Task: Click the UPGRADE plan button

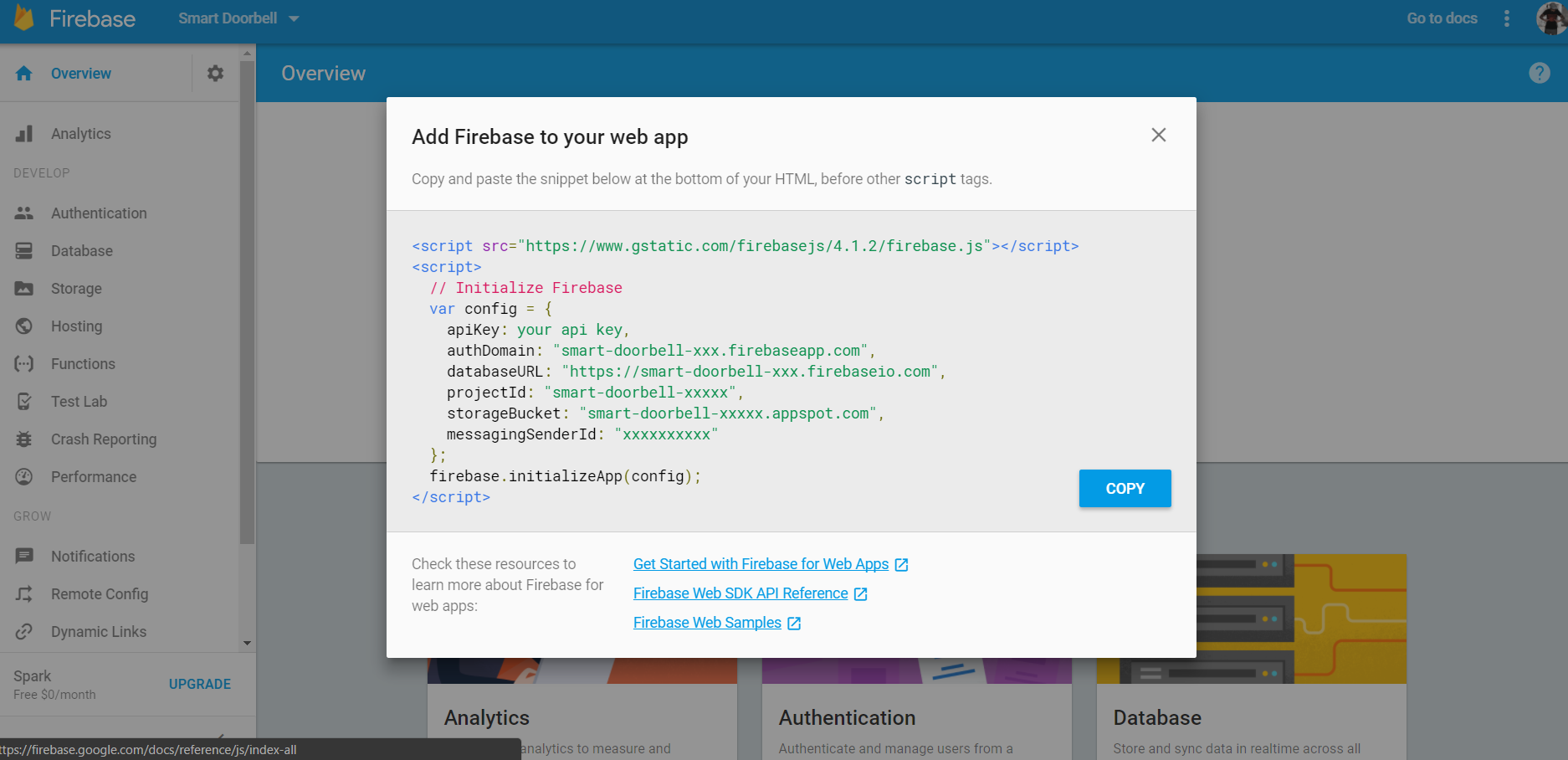Action: point(200,685)
